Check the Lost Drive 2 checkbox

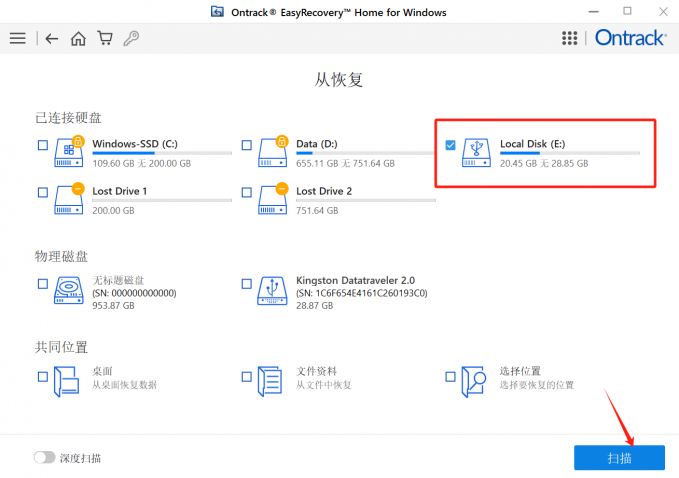[247, 192]
